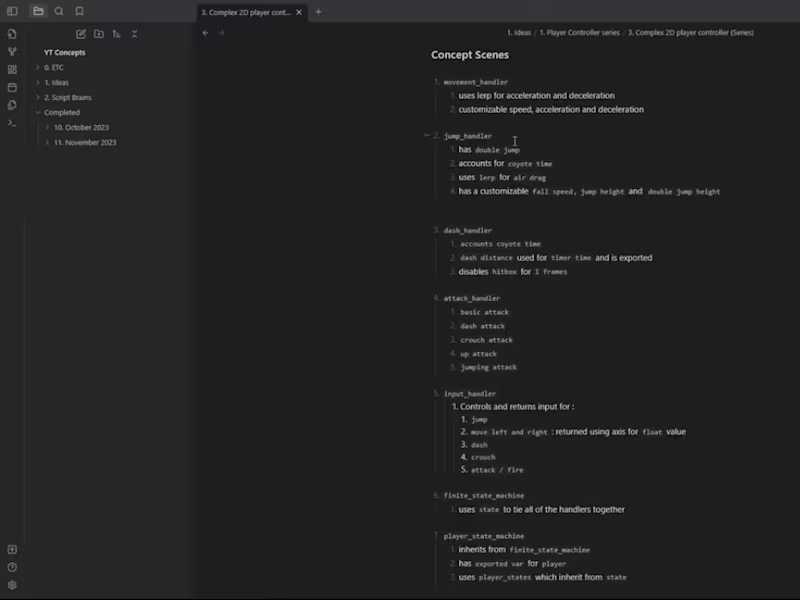Open graph view from ribbon
This screenshot has width=800, height=600.
point(12,51)
